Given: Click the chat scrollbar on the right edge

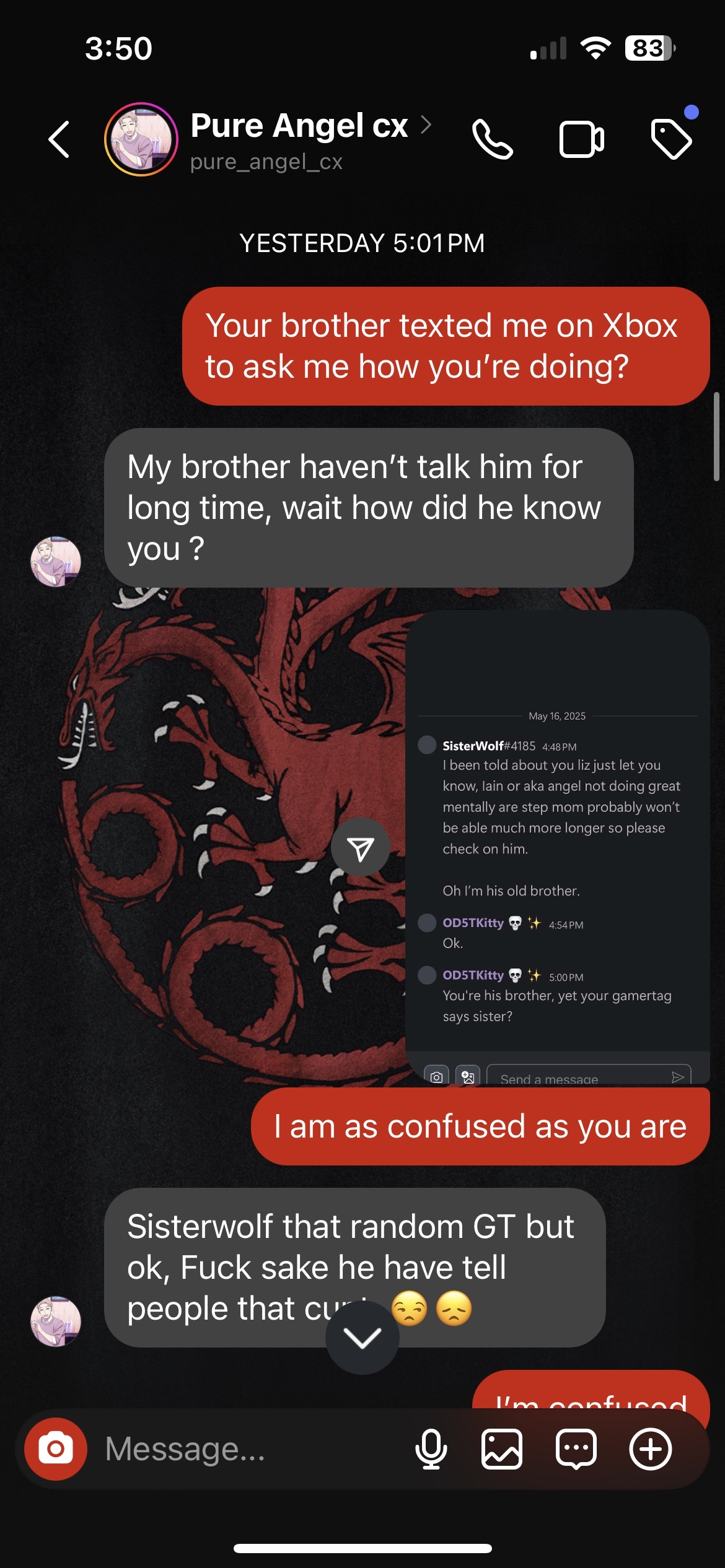Looking at the screenshot, I should tap(716, 437).
